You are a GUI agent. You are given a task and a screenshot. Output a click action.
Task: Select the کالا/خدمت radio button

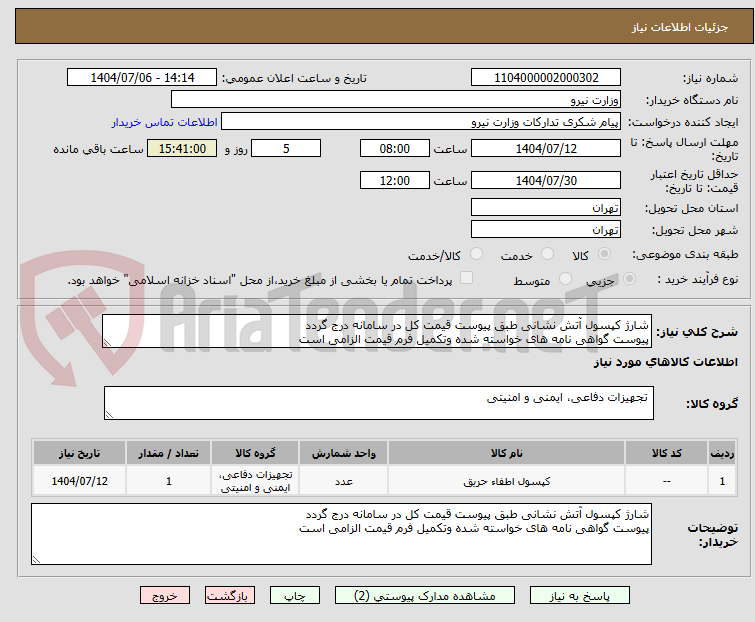pyautogui.click(x=476, y=254)
